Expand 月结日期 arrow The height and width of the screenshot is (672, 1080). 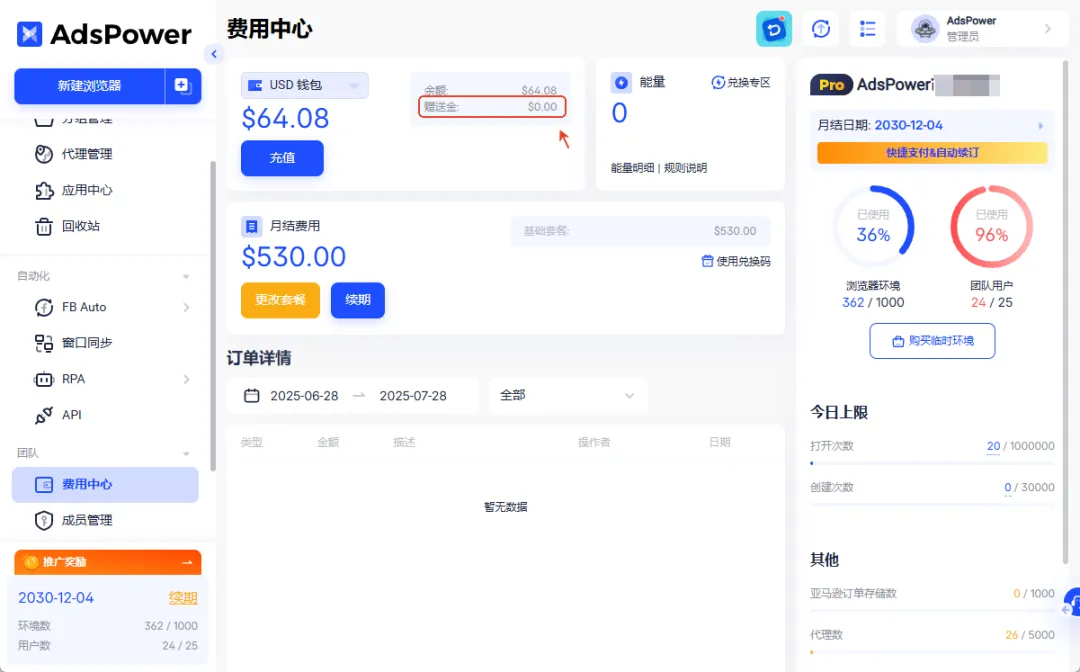pyautogui.click(x=1041, y=126)
